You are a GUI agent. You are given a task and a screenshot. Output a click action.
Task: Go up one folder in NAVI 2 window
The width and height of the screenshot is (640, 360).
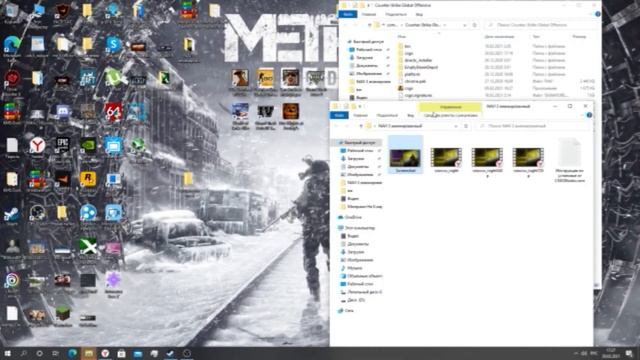(361, 126)
